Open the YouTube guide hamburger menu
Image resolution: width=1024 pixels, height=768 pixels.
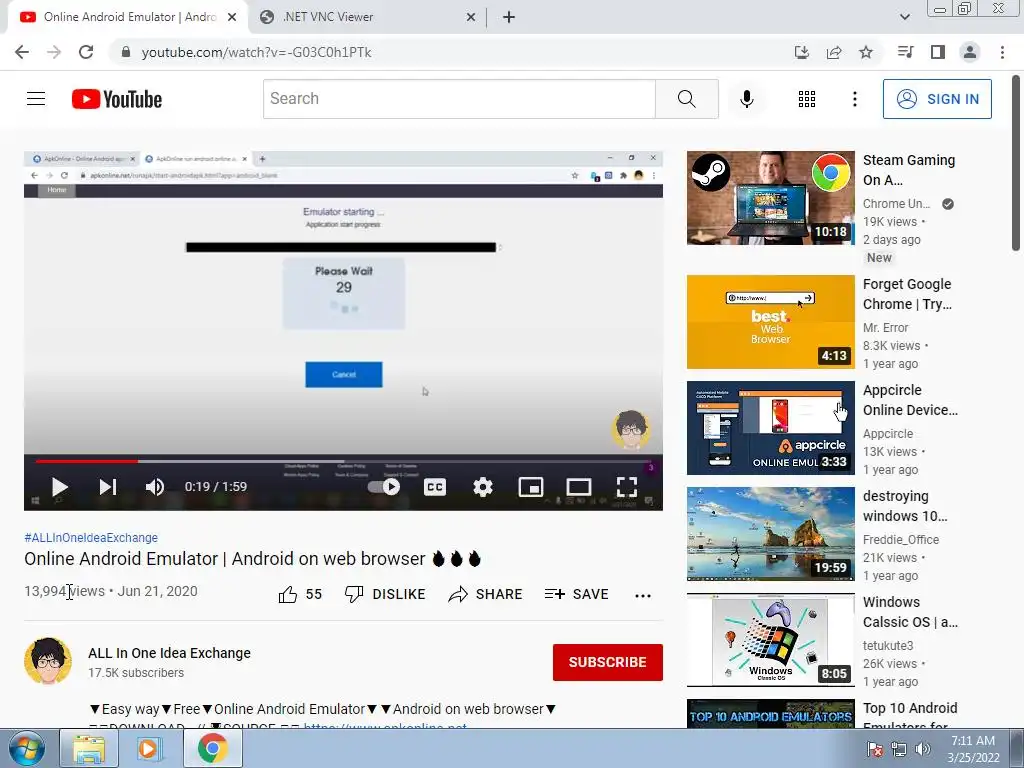pos(36,99)
